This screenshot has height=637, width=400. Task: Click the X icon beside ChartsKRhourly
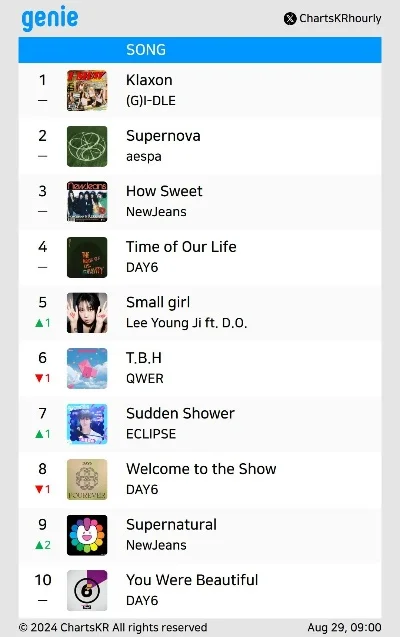click(290, 19)
